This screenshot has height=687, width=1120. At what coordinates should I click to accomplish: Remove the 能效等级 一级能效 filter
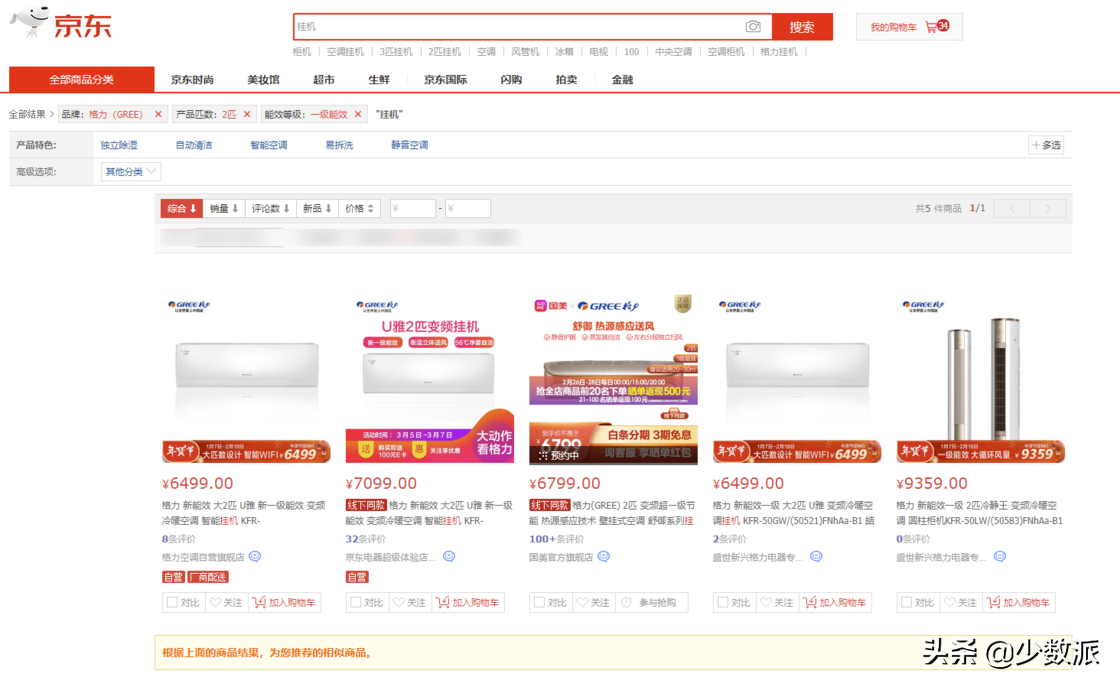pos(358,114)
